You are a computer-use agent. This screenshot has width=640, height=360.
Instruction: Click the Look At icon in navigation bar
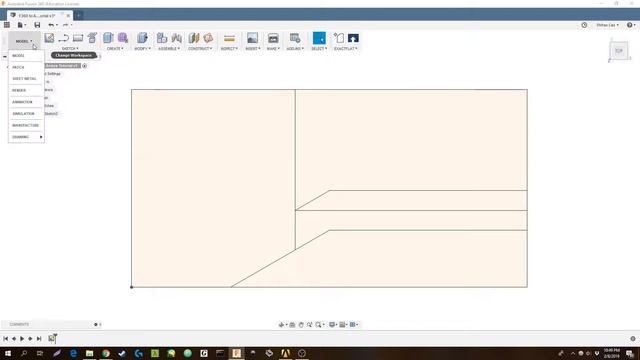click(x=292, y=324)
